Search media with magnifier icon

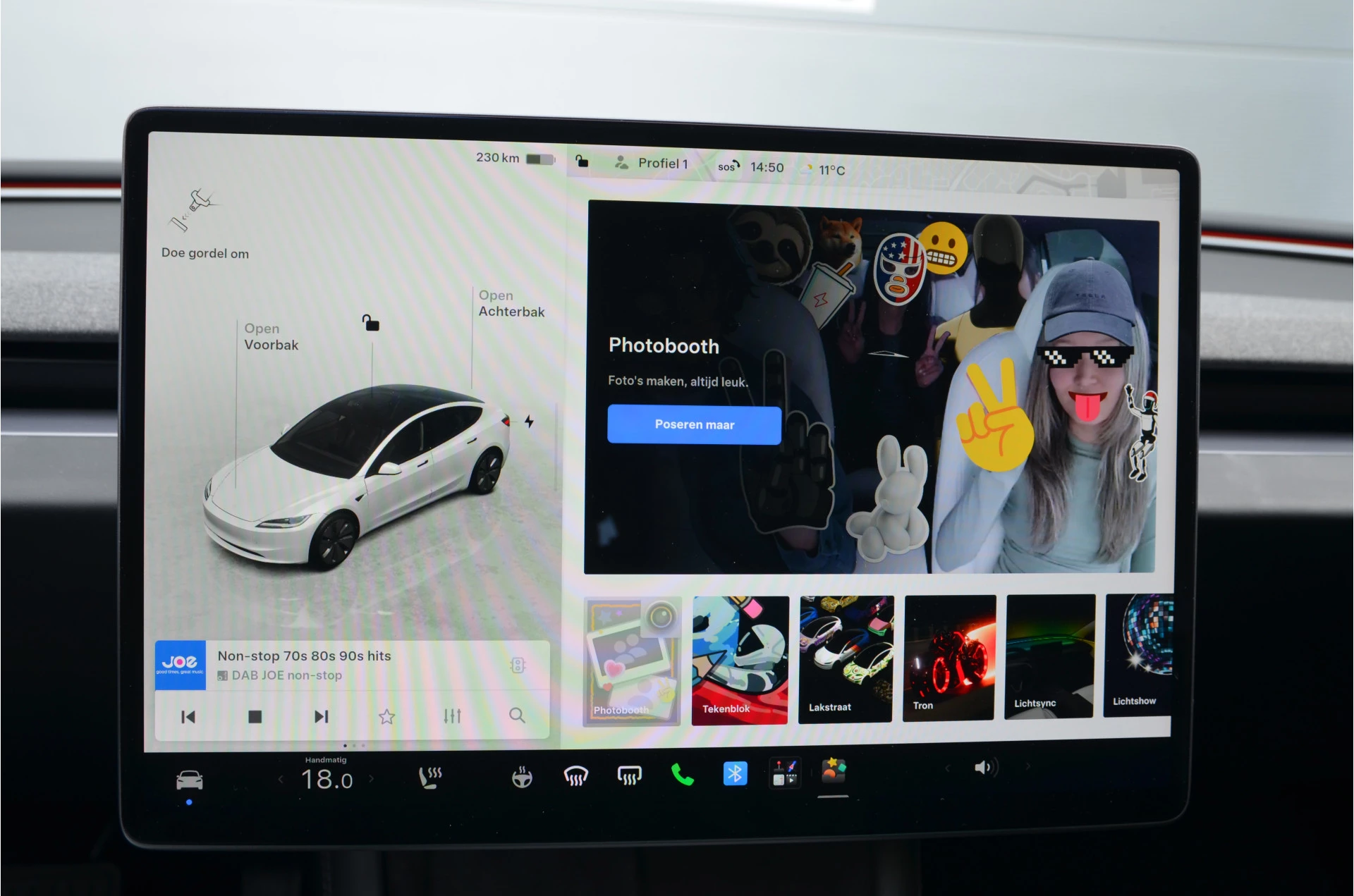click(517, 715)
